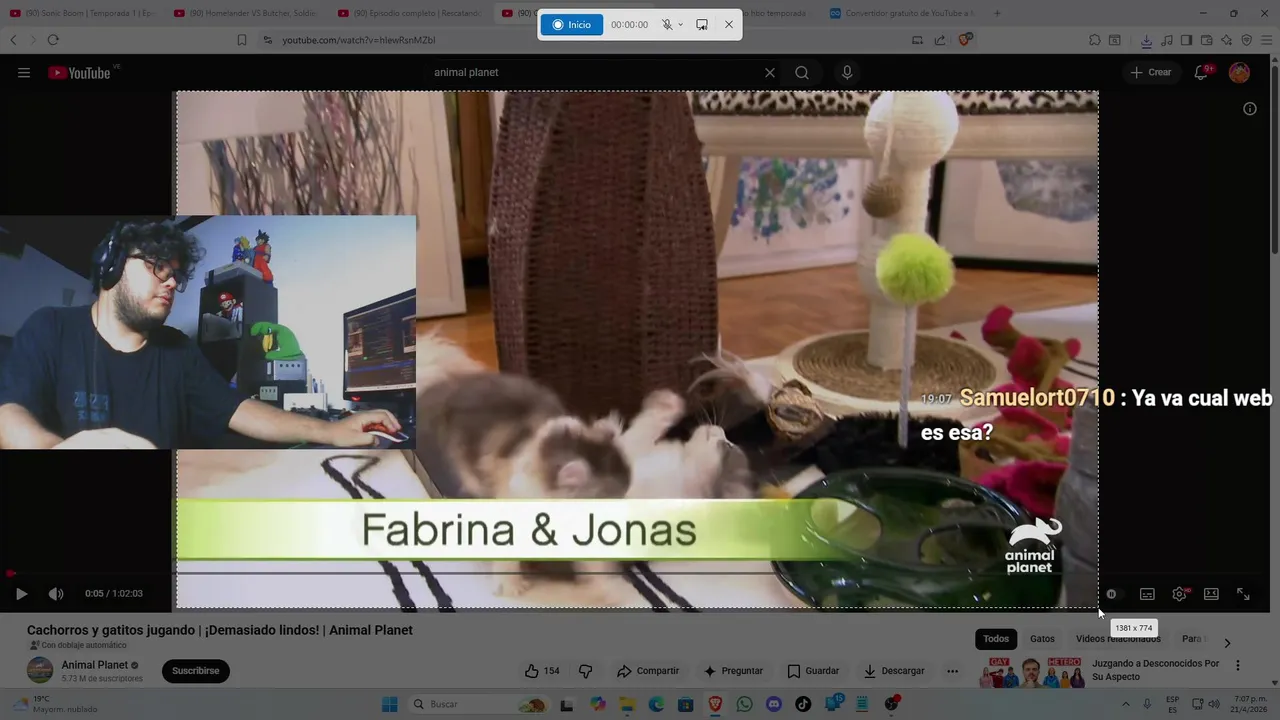
Task: Open more actions ellipsis beside Descargar
Action: click(x=953, y=671)
